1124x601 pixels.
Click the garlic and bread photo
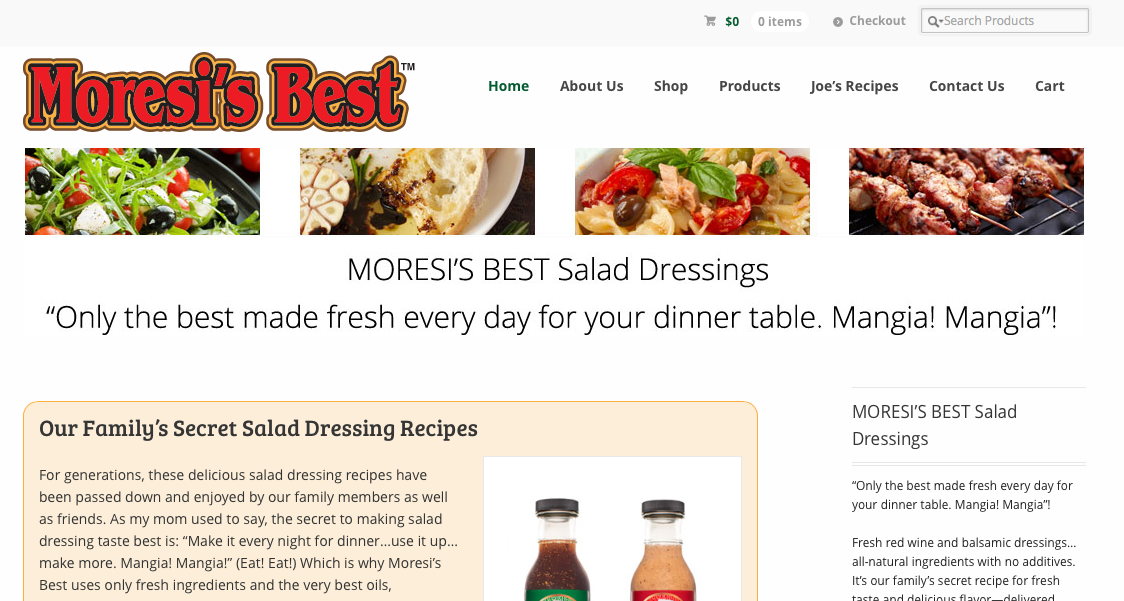(x=417, y=191)
